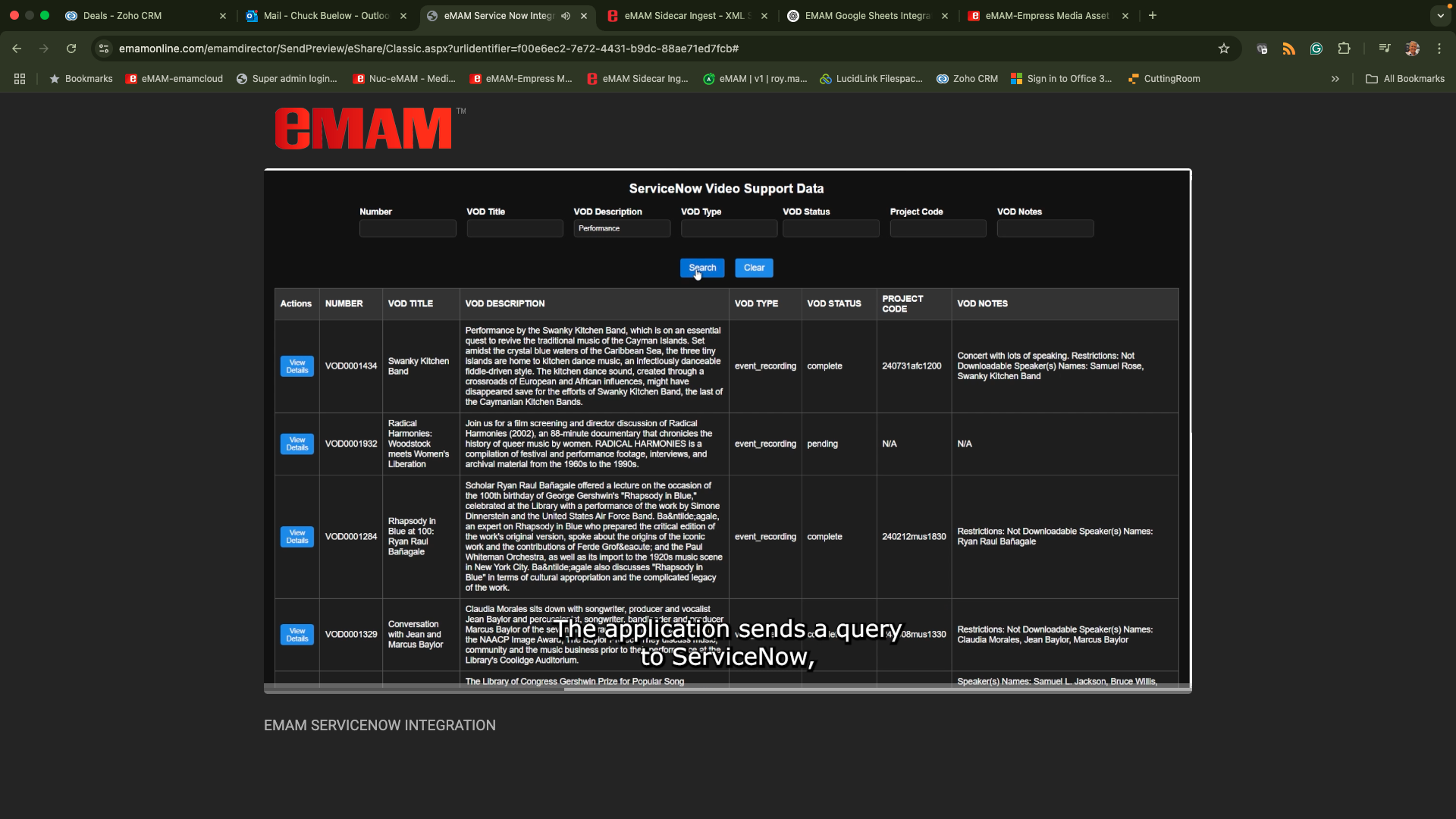Open LucidLink Filespace bookmark
Image resolution: width=1456 pixels, height=819 pixels.
871,79
